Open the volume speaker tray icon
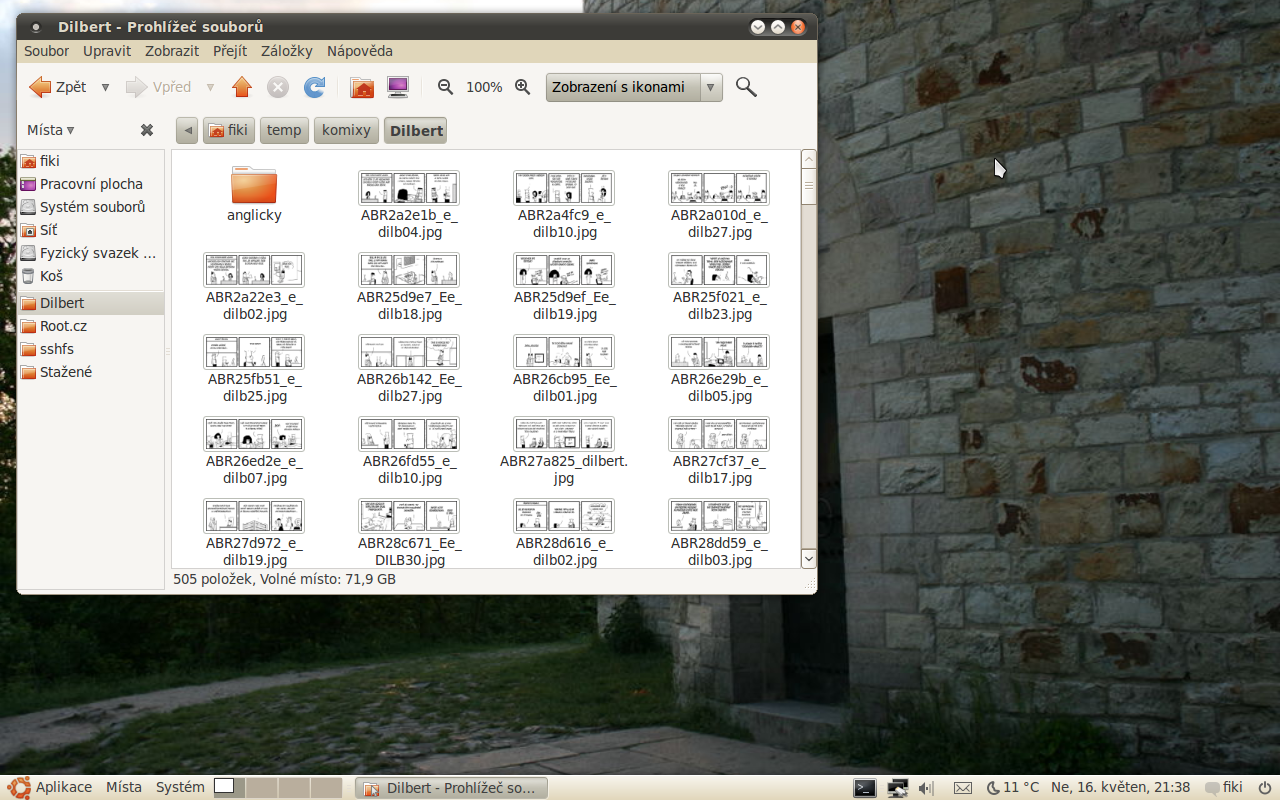This screenshot has width=1280, height=800. (926, 788)
